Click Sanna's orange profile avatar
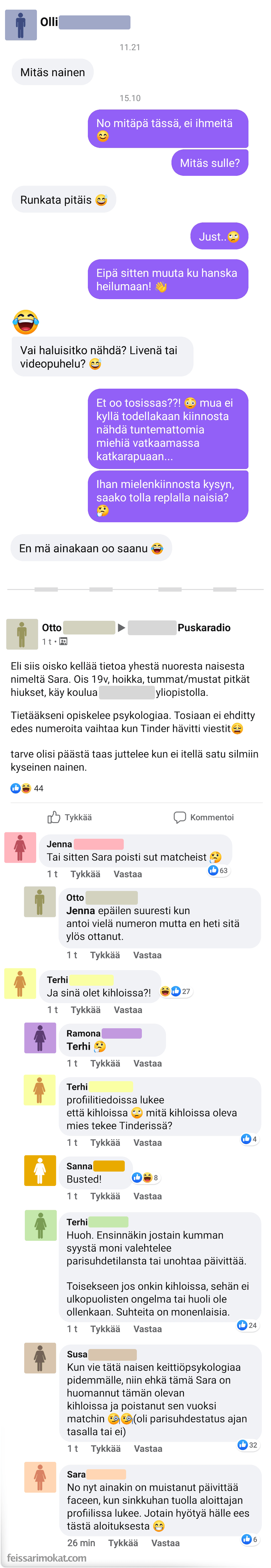 [x=40, y=1171]
